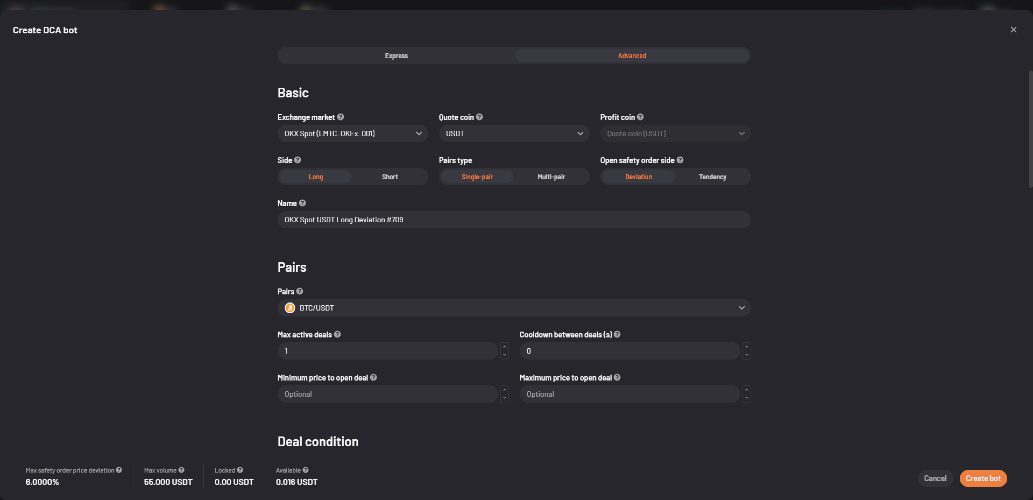Select the Short side option
The image size is (1033, 500).
[x=390, y=177]
